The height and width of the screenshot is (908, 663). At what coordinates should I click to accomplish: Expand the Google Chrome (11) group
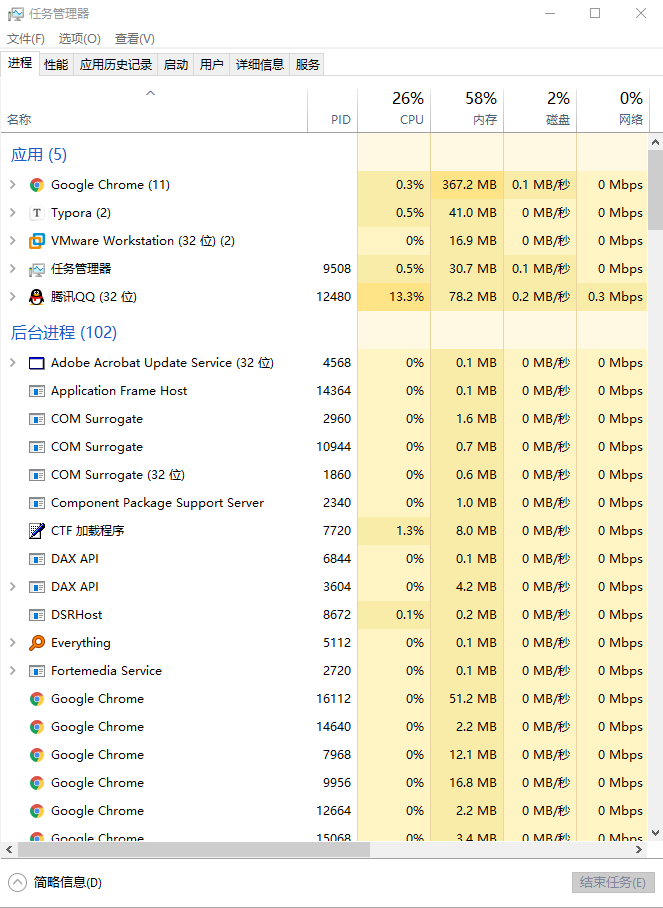pos(13,185)
